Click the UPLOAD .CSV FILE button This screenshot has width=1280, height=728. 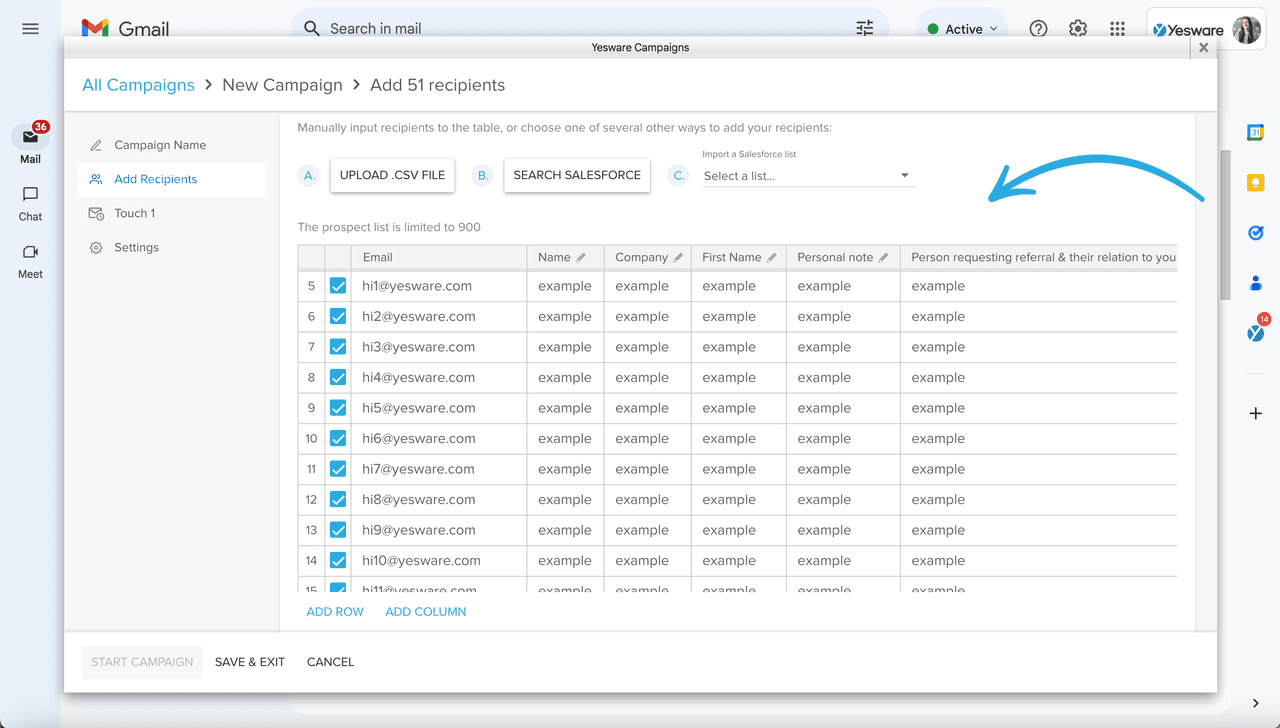point(392,175)
